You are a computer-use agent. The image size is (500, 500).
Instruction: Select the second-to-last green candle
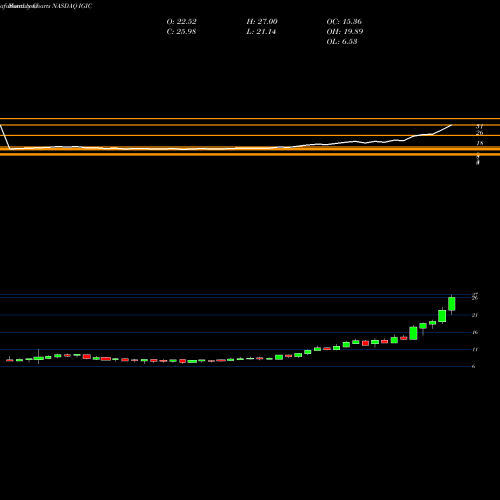click(x=442, y=316)
